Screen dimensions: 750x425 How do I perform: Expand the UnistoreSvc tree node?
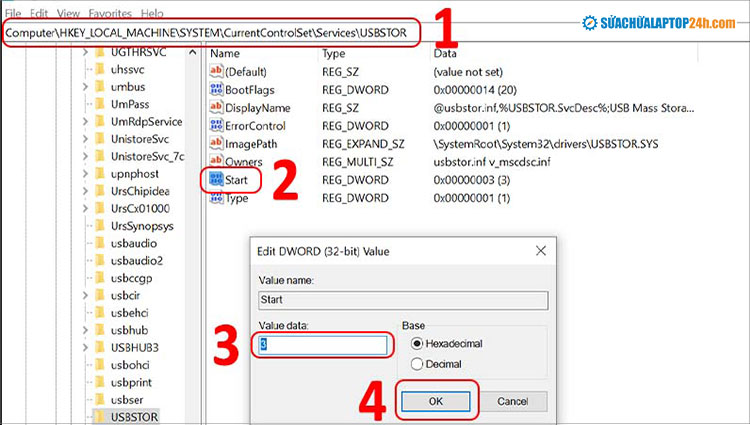[85, 139]
